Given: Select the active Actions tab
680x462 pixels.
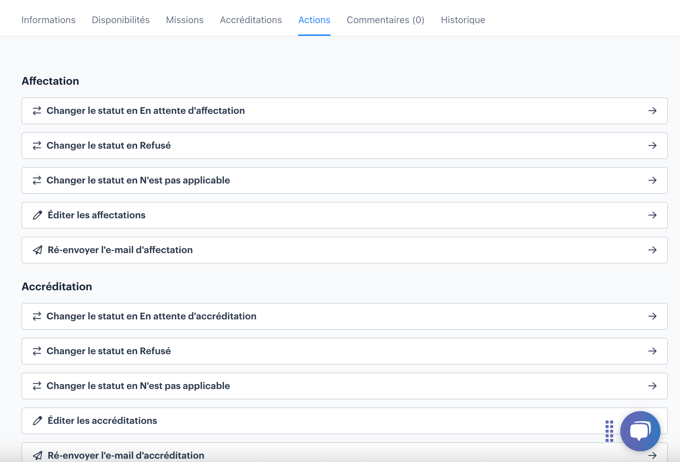Looking at the screenshot, I should click(314, 20).
